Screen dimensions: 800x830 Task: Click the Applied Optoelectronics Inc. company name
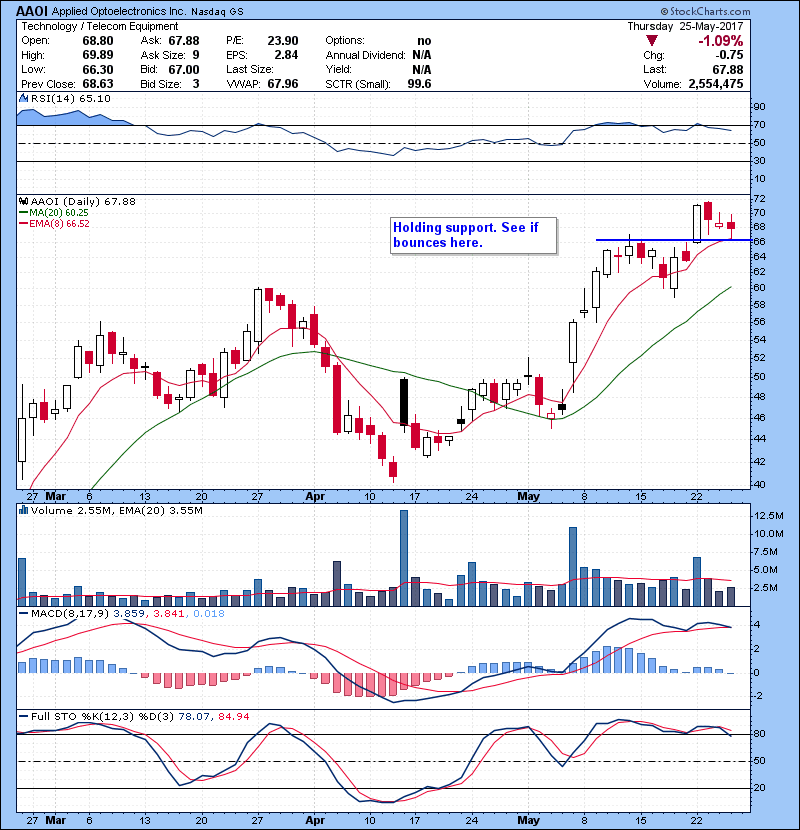[119, 11]
